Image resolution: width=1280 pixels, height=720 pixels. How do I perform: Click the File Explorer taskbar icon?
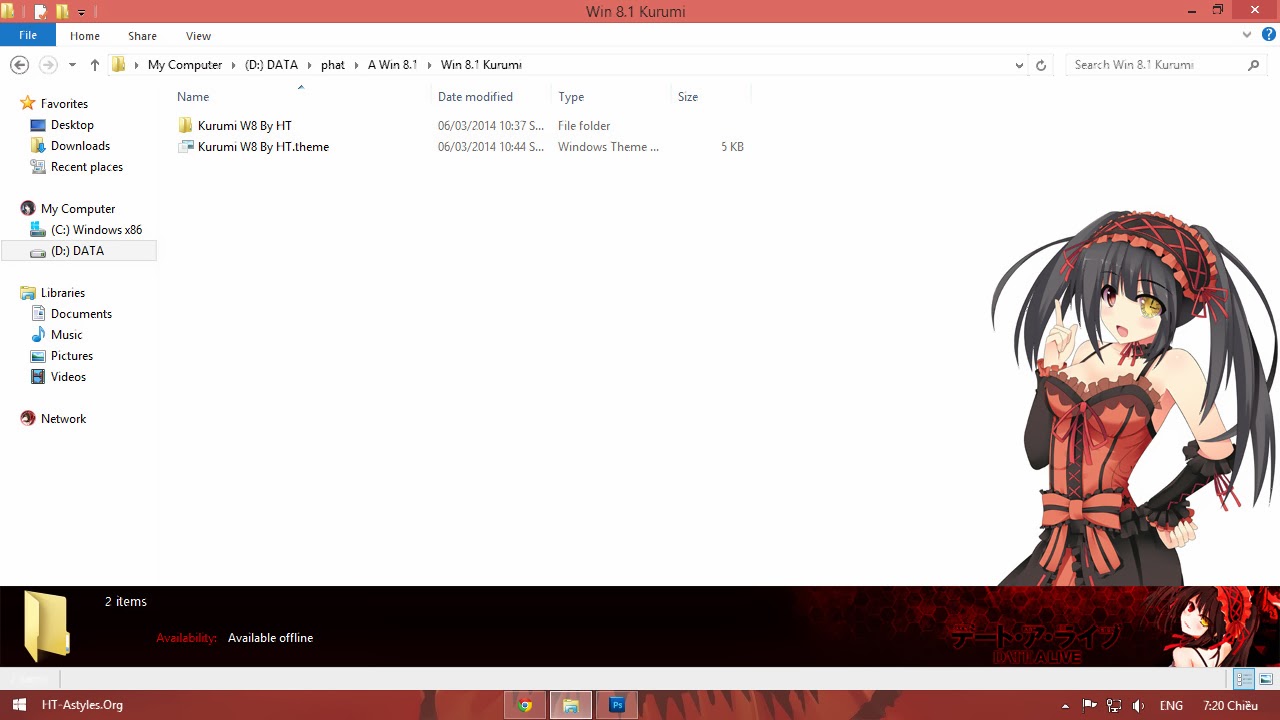[571, 705]
